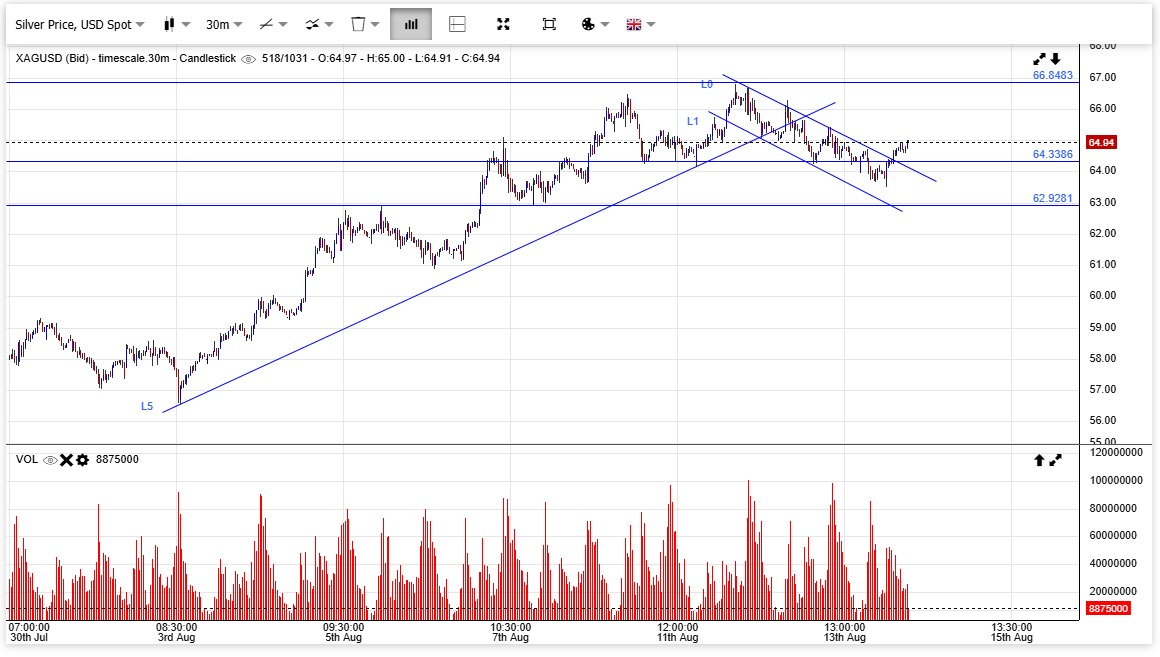Remove VOL indicator with the X icon
Viewport: 1160px width, 657px height.
coord(67,460)
